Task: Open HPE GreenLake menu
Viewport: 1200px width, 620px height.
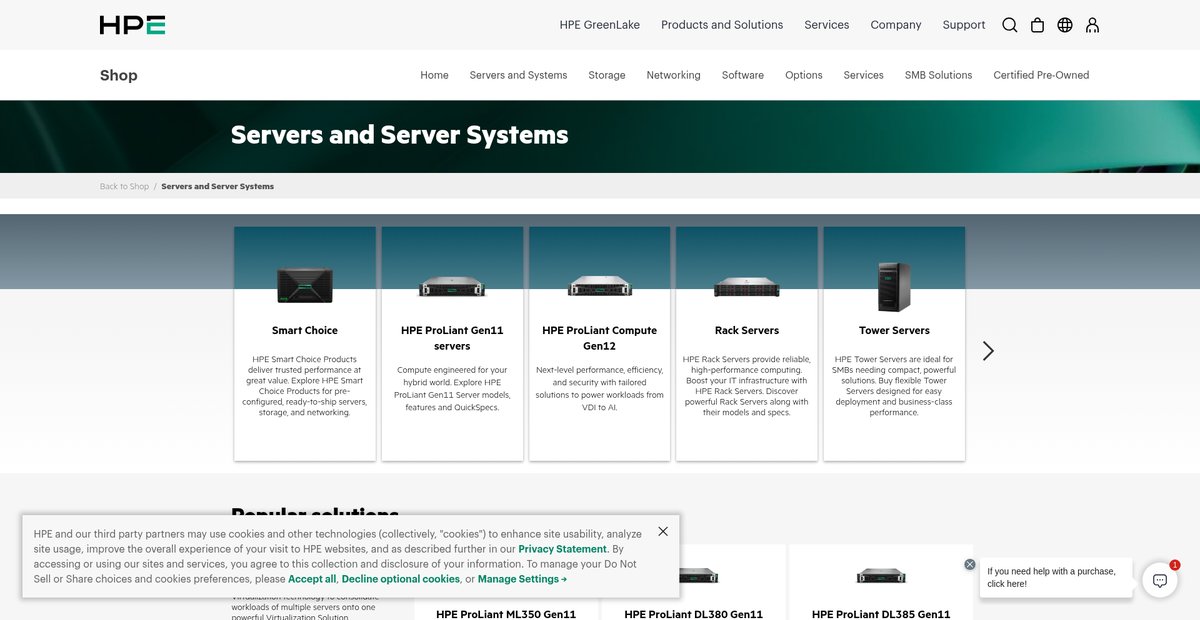Action: tap(600, 25)
